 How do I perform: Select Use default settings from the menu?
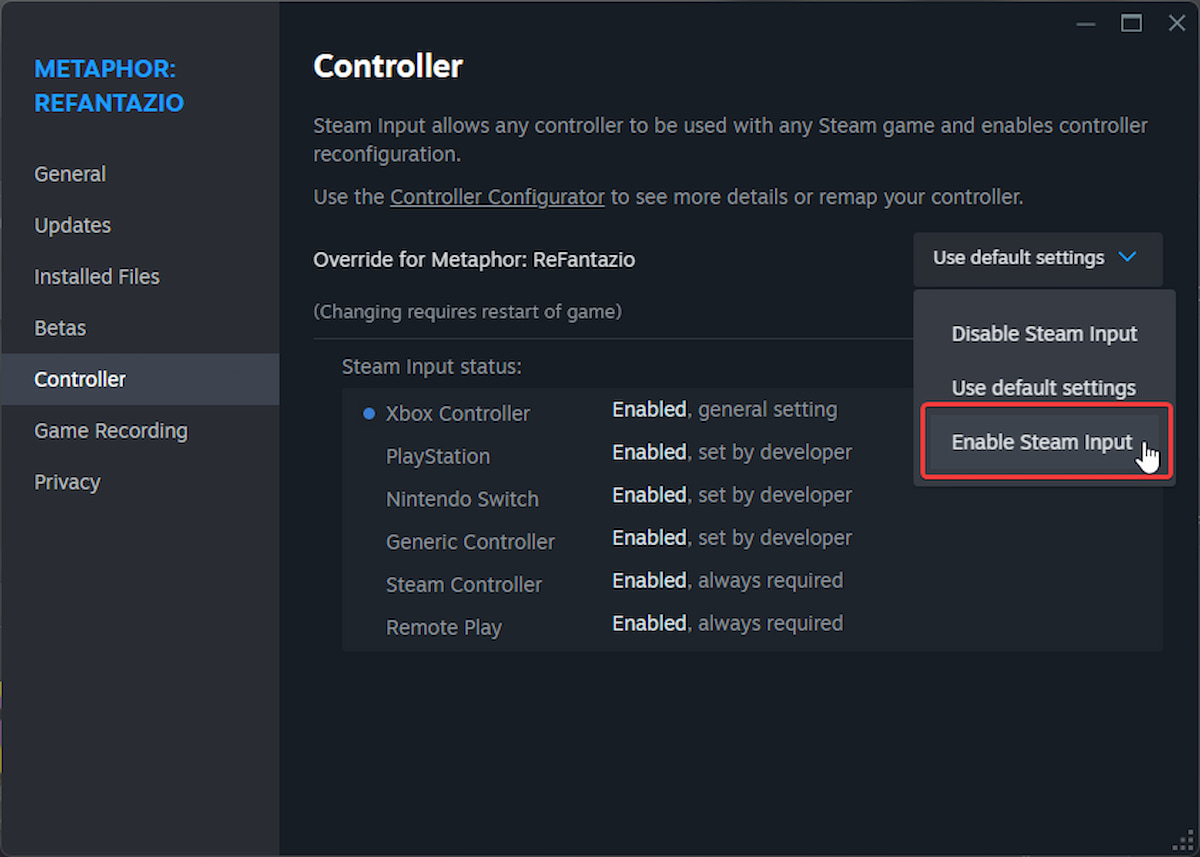pyautogui.click(x=1043, y=387)
